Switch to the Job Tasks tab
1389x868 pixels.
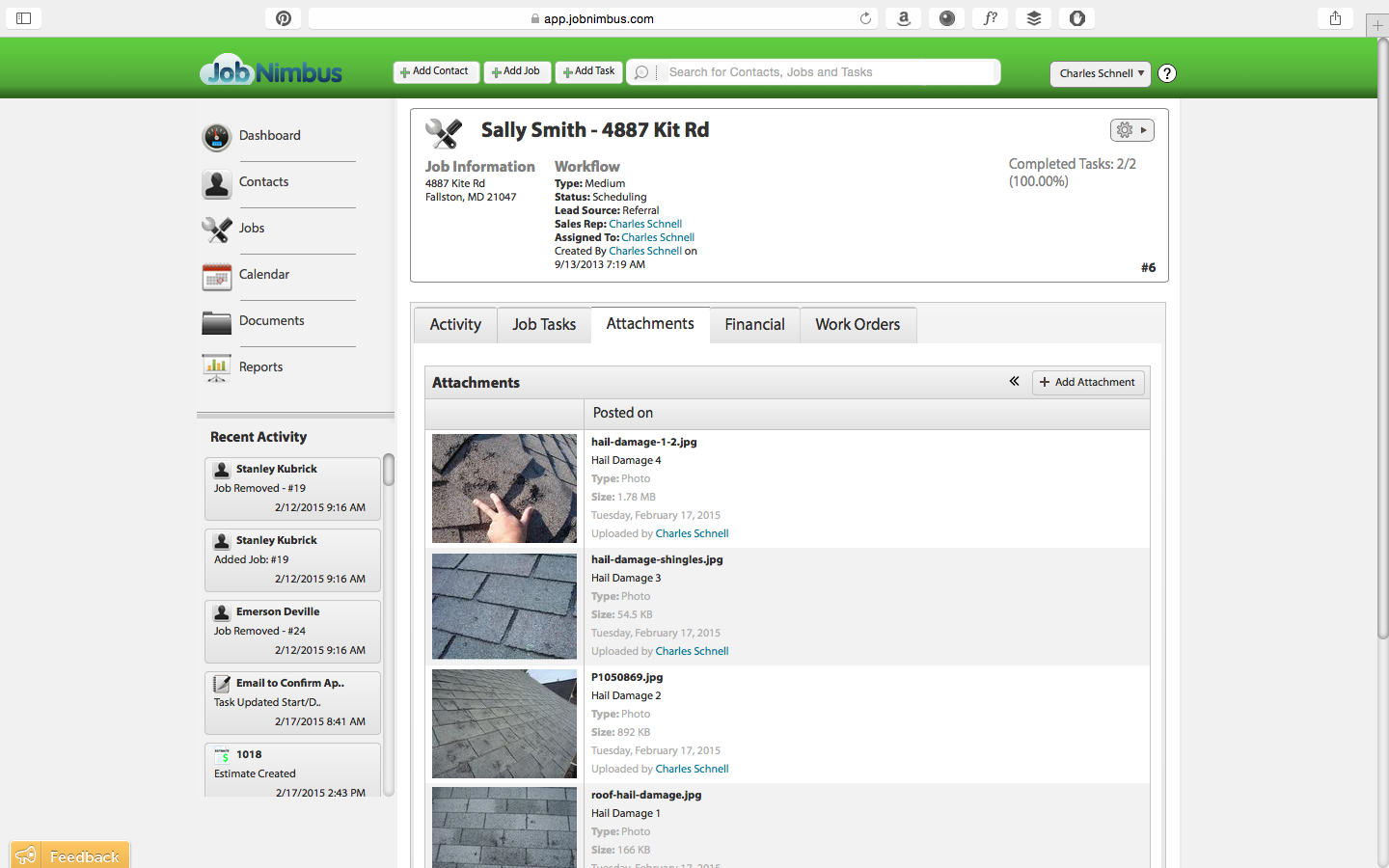[544, 325]
